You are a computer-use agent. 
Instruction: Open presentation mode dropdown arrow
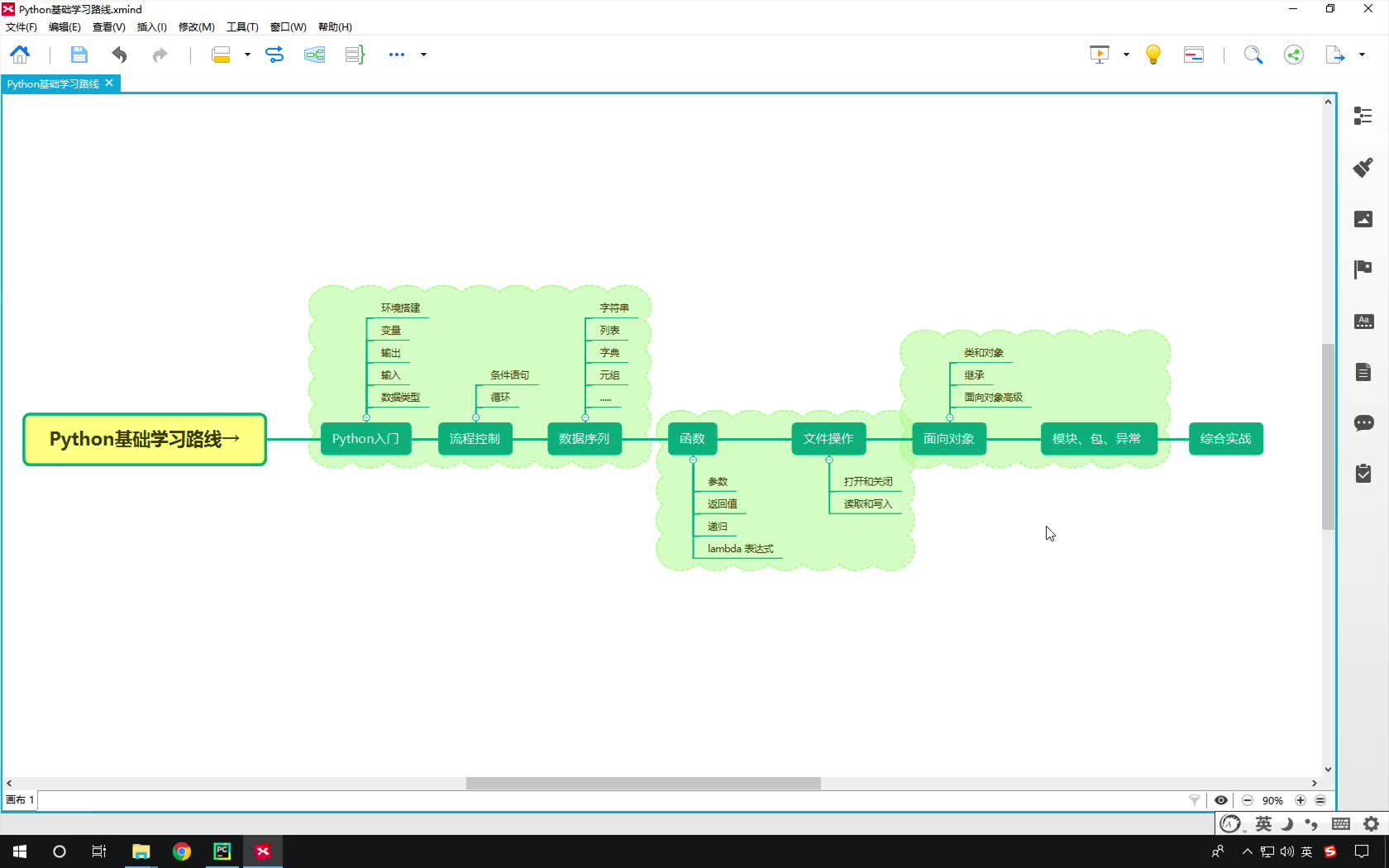(x=1126, y=55)
